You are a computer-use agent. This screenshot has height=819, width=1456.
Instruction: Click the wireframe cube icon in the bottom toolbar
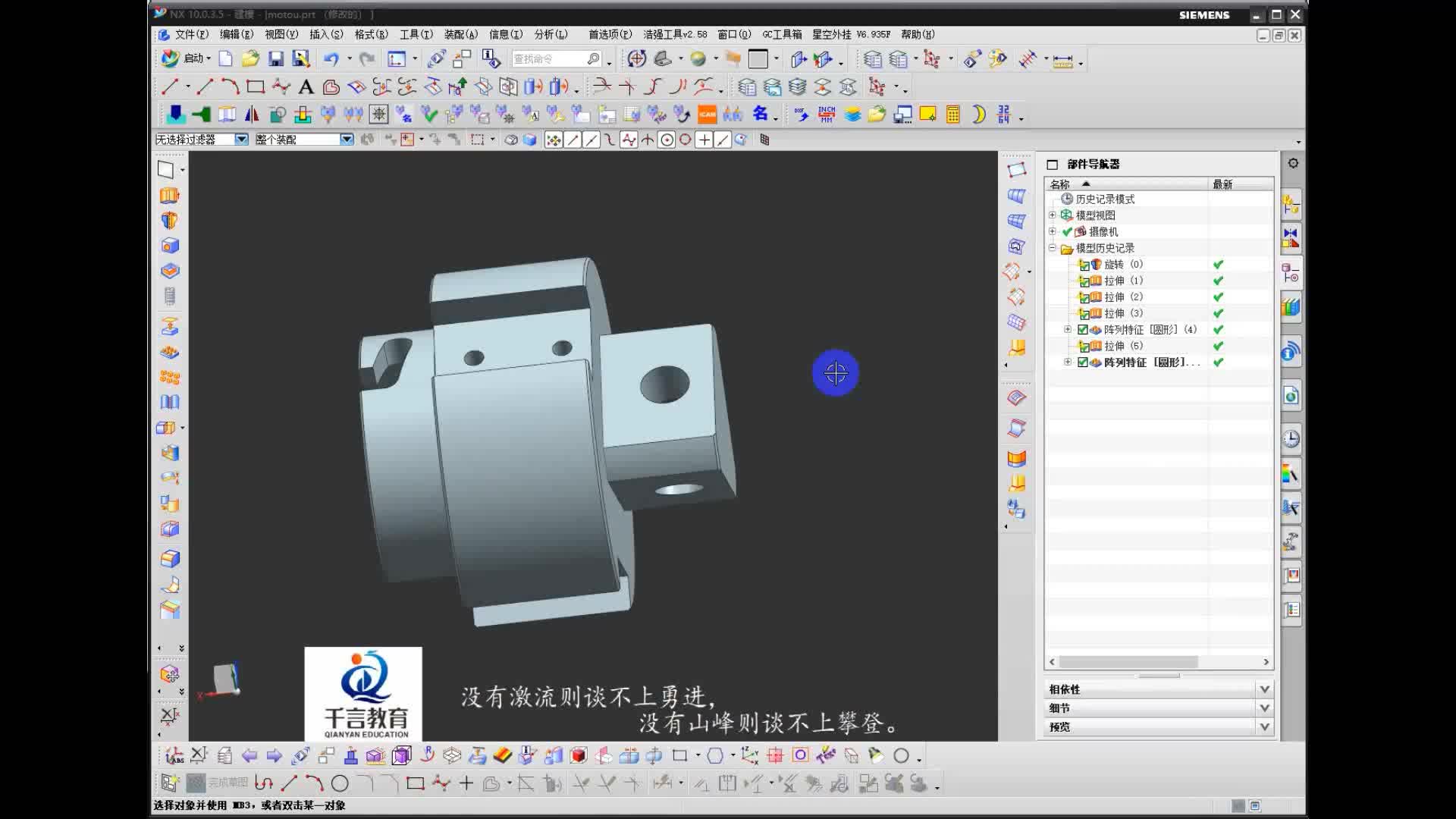[402, 756]
